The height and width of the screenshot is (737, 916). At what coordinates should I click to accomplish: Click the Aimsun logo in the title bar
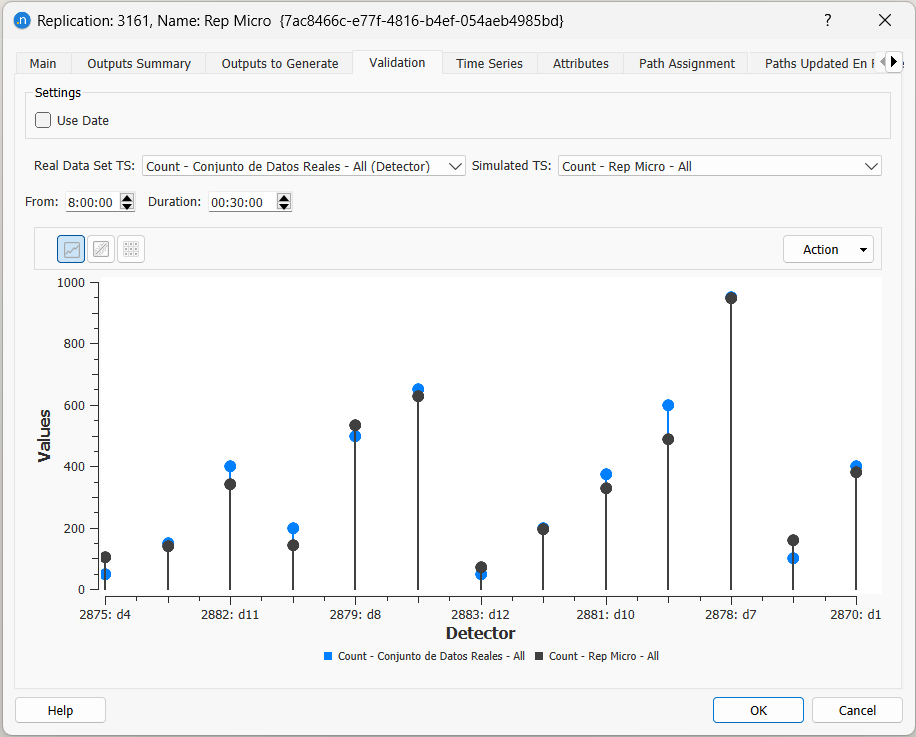pos(22,20)
